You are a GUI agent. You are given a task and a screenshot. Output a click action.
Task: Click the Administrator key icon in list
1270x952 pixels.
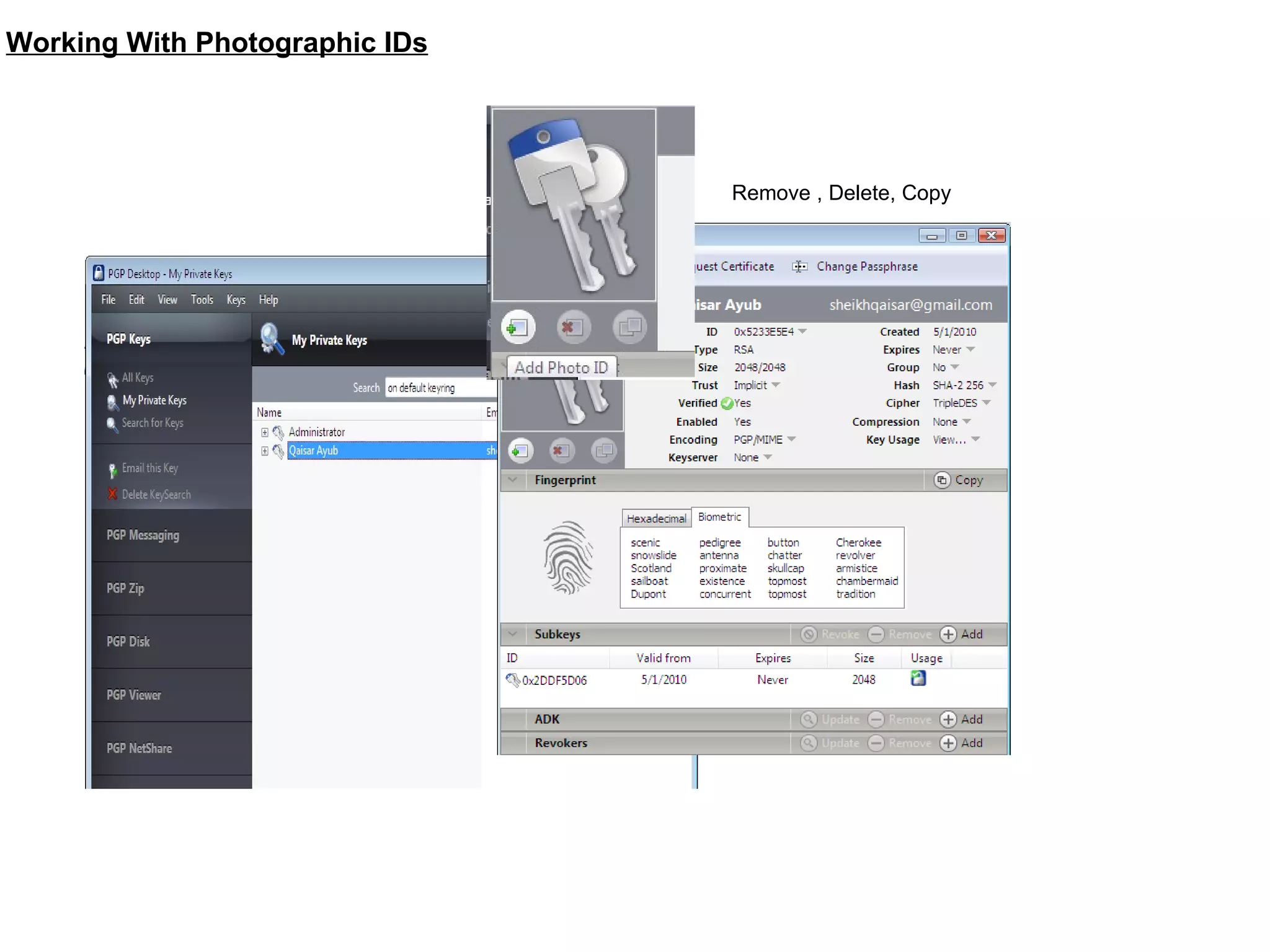click(278, 432)
